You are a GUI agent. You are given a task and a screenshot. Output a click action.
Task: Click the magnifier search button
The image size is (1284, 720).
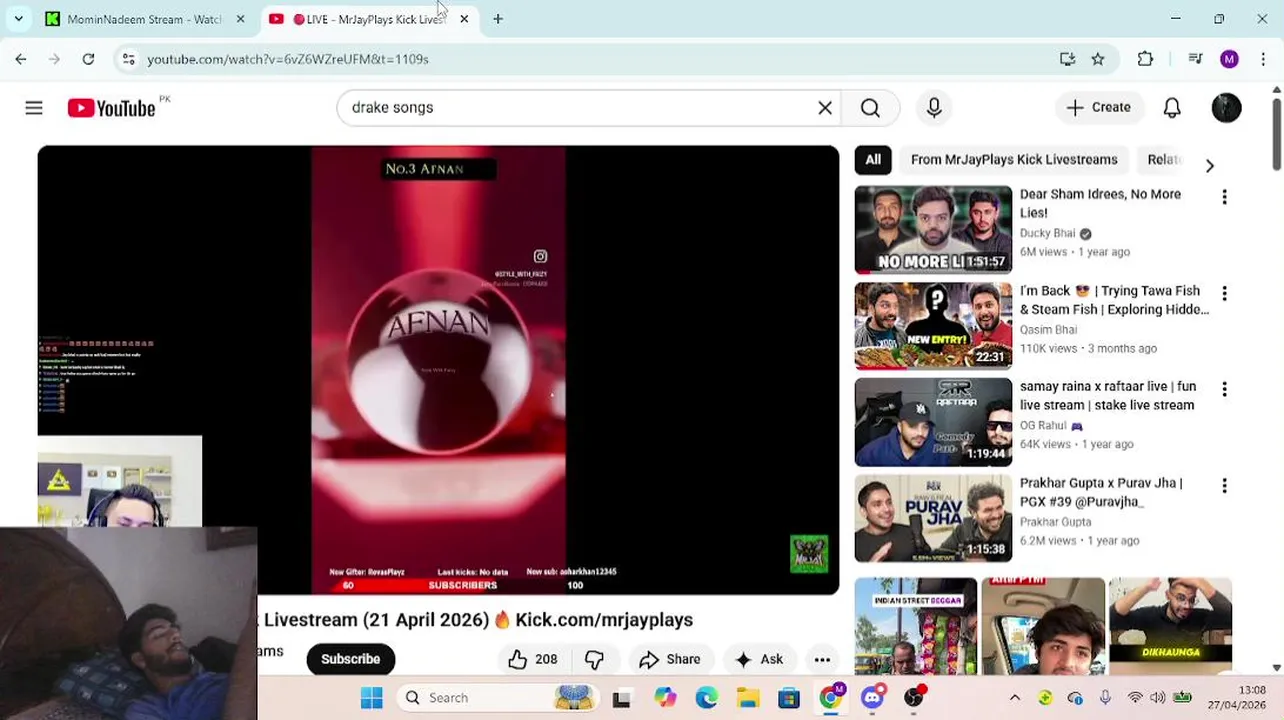click(x=870, y=108)
